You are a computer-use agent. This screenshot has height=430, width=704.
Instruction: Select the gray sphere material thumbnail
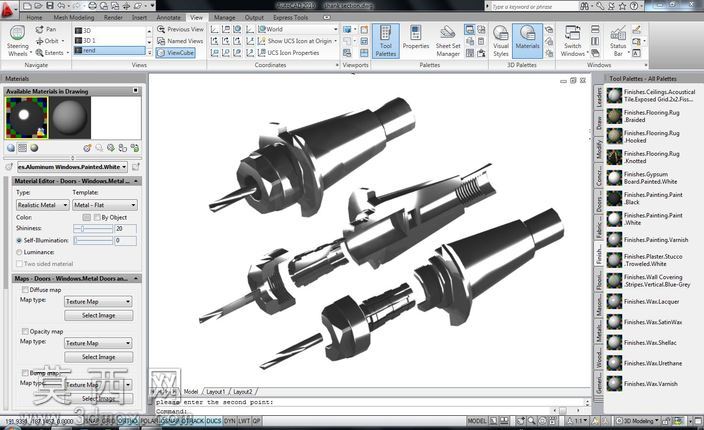(70, 118)
